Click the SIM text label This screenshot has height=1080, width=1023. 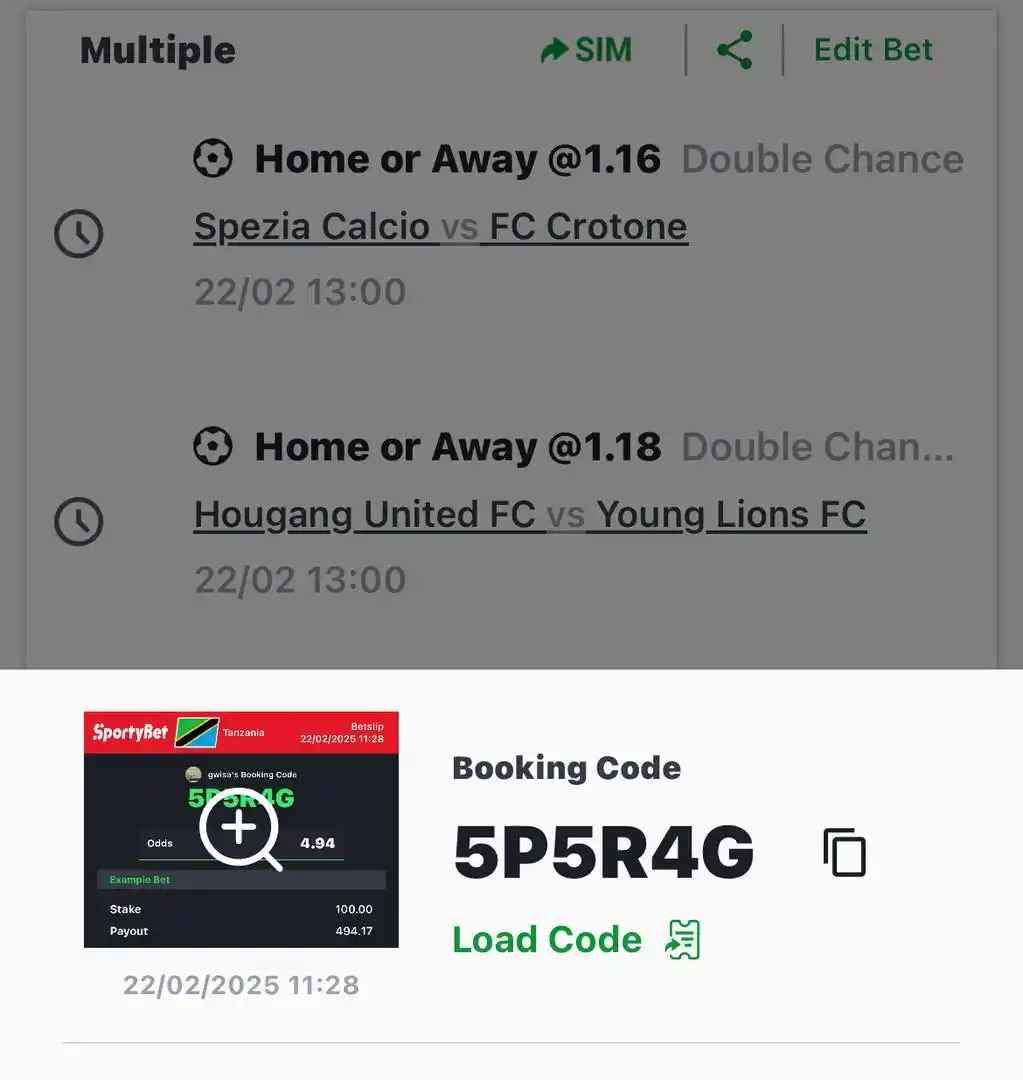tap(603, 50)
